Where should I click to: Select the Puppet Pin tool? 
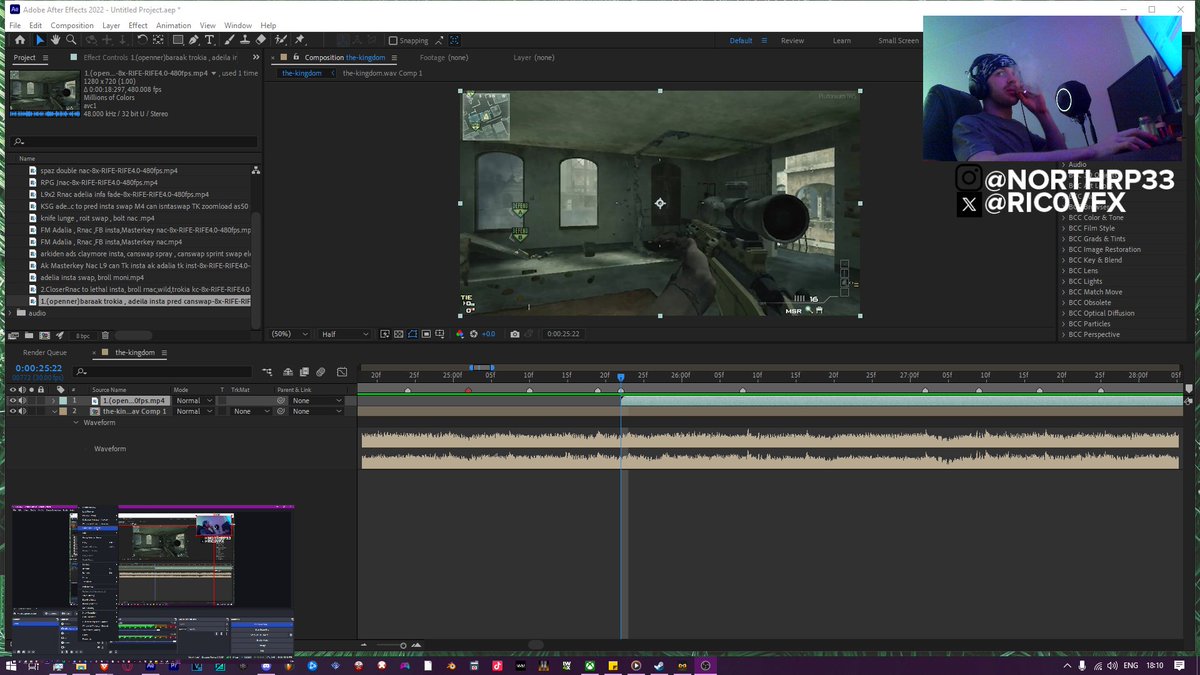300,40
